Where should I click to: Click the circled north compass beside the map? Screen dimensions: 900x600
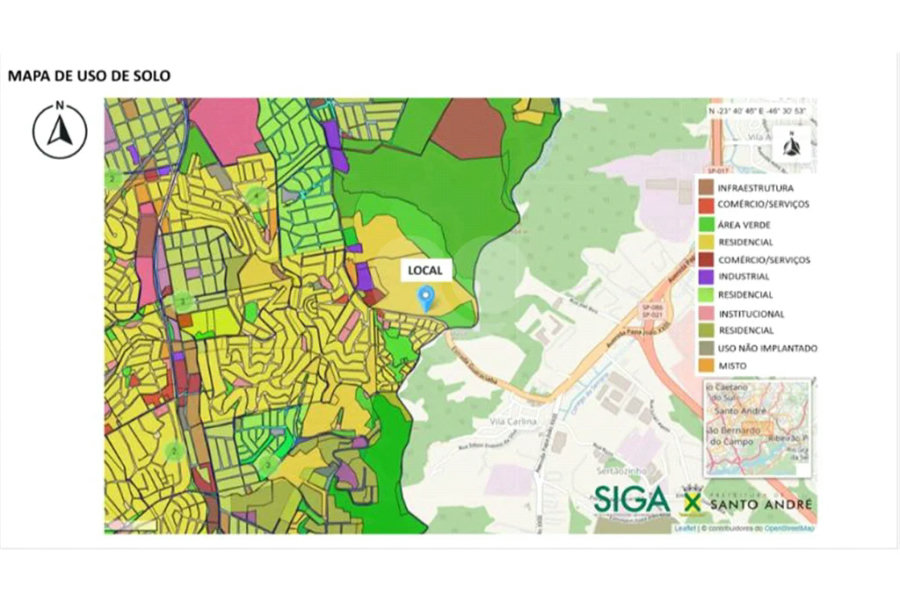click(60, 131)
